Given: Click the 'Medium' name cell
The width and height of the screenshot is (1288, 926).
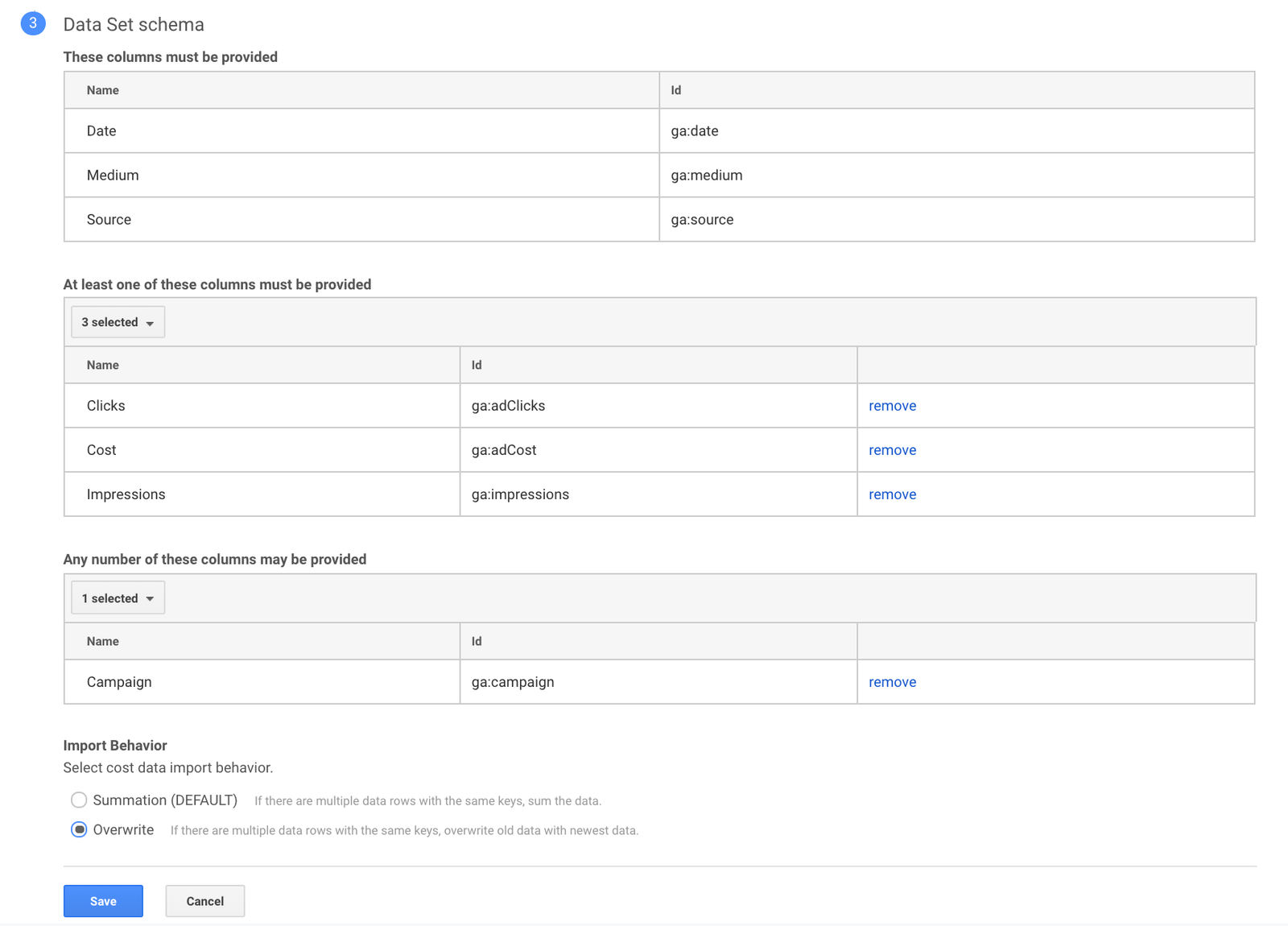Looking at the screenshot, I should point(361,175).
